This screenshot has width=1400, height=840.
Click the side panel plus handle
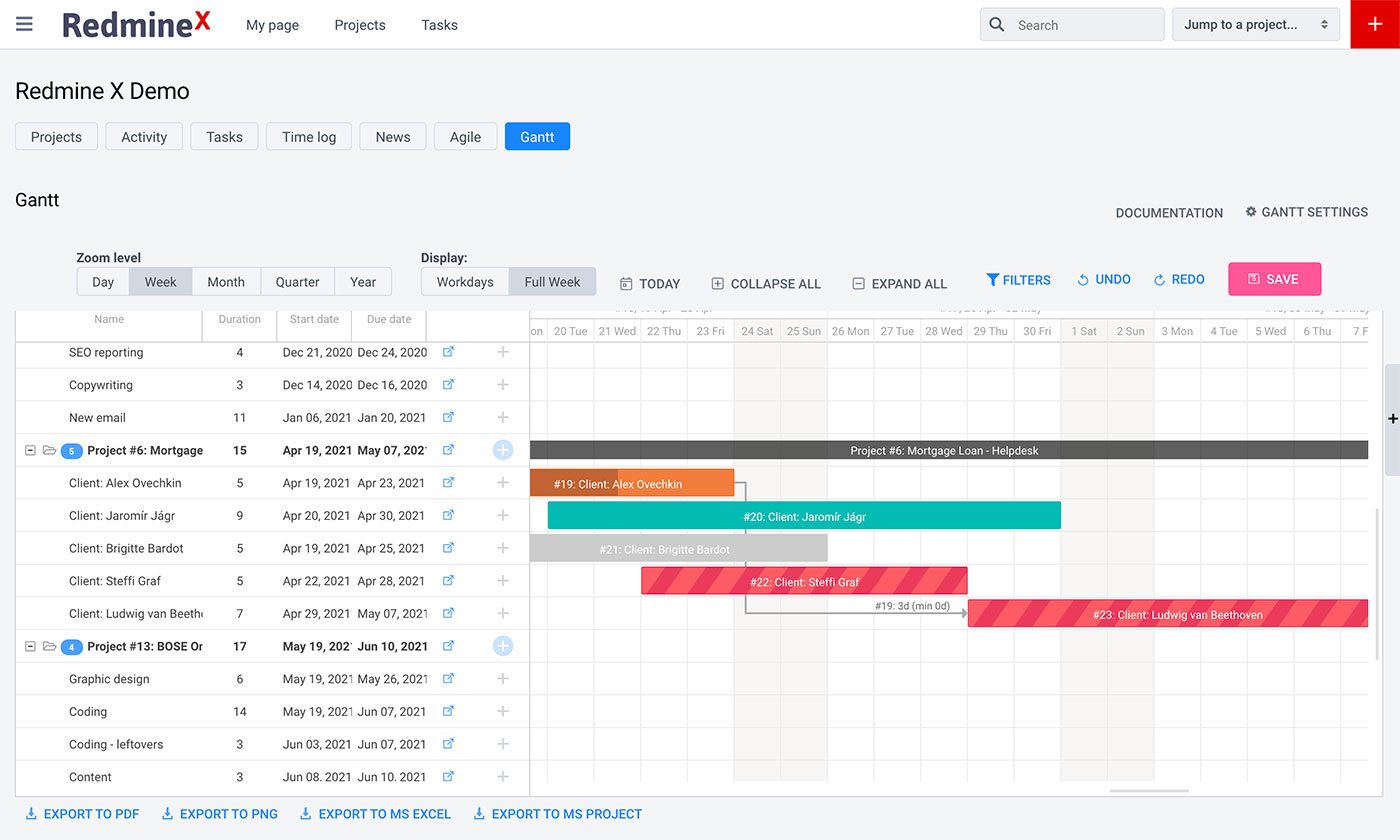pos(1393,419)
